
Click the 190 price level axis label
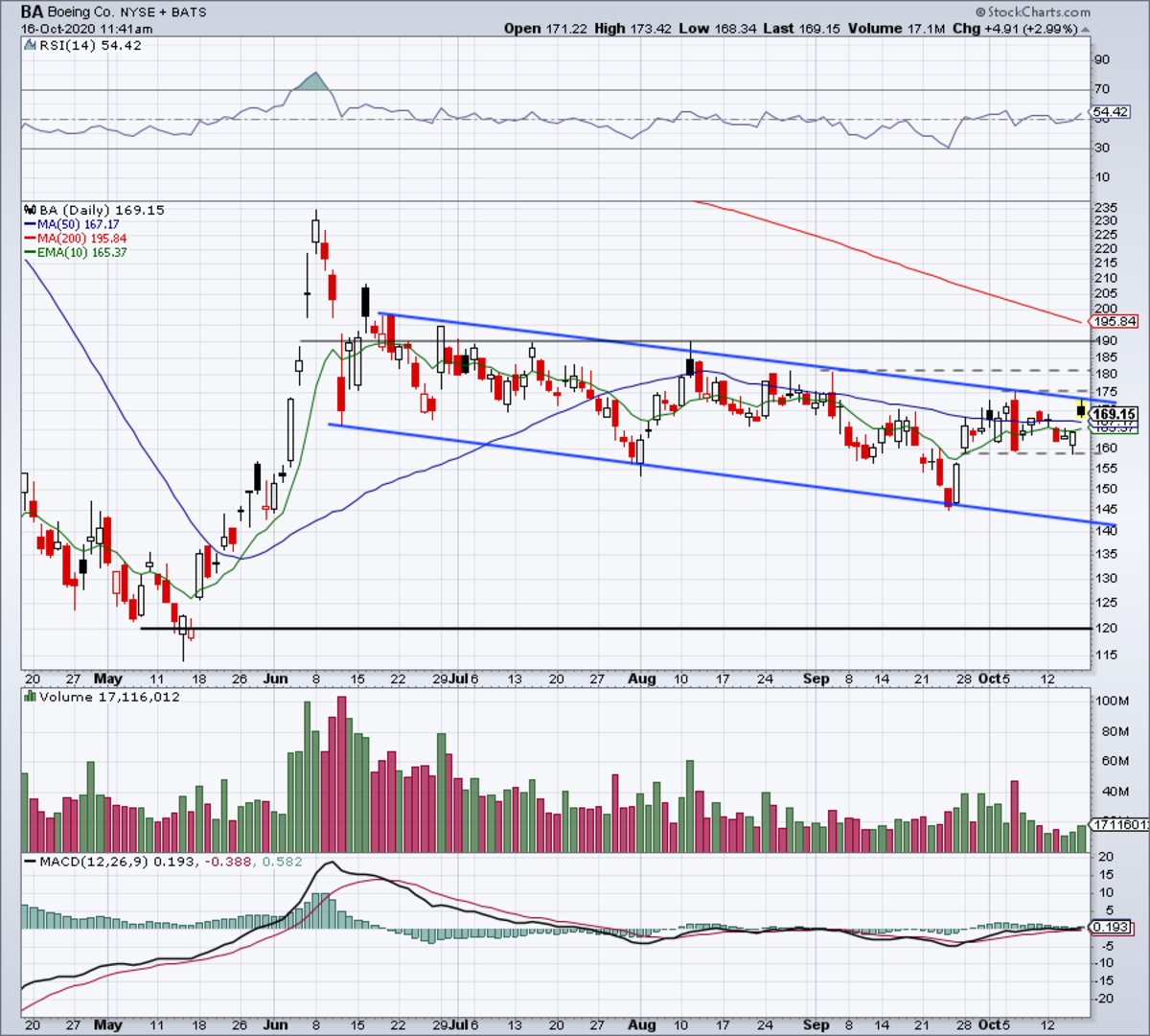(x=1106, y=340)
